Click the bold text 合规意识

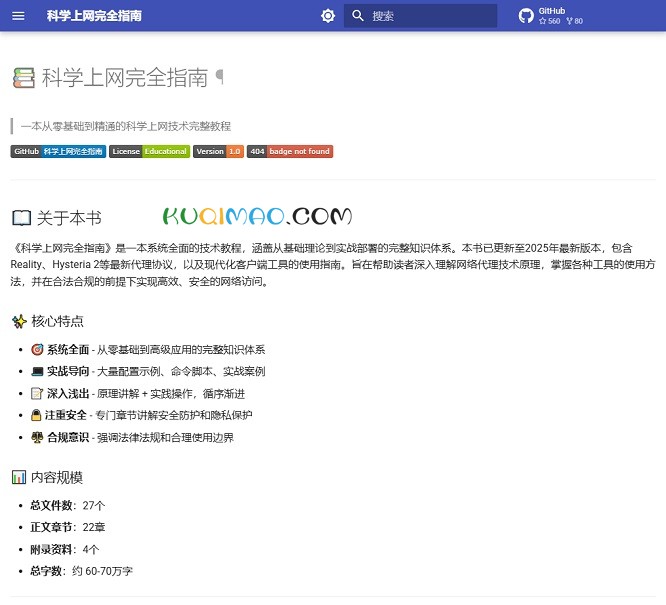point(68,438)
